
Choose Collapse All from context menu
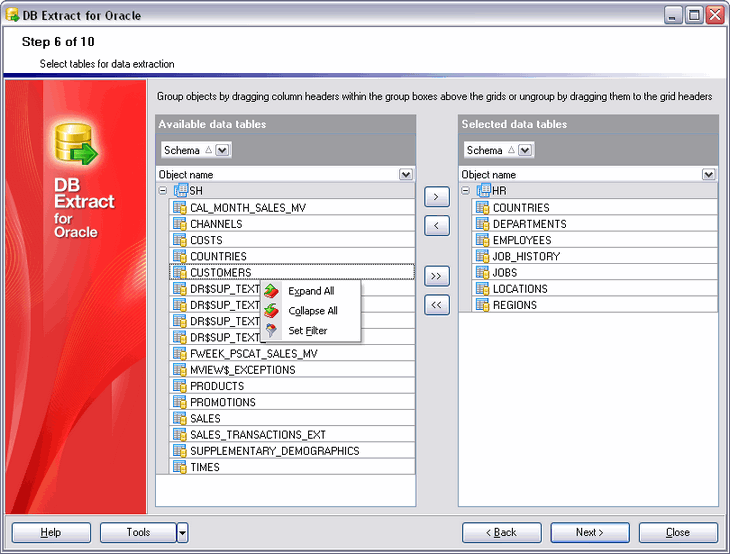pos(313,311)
